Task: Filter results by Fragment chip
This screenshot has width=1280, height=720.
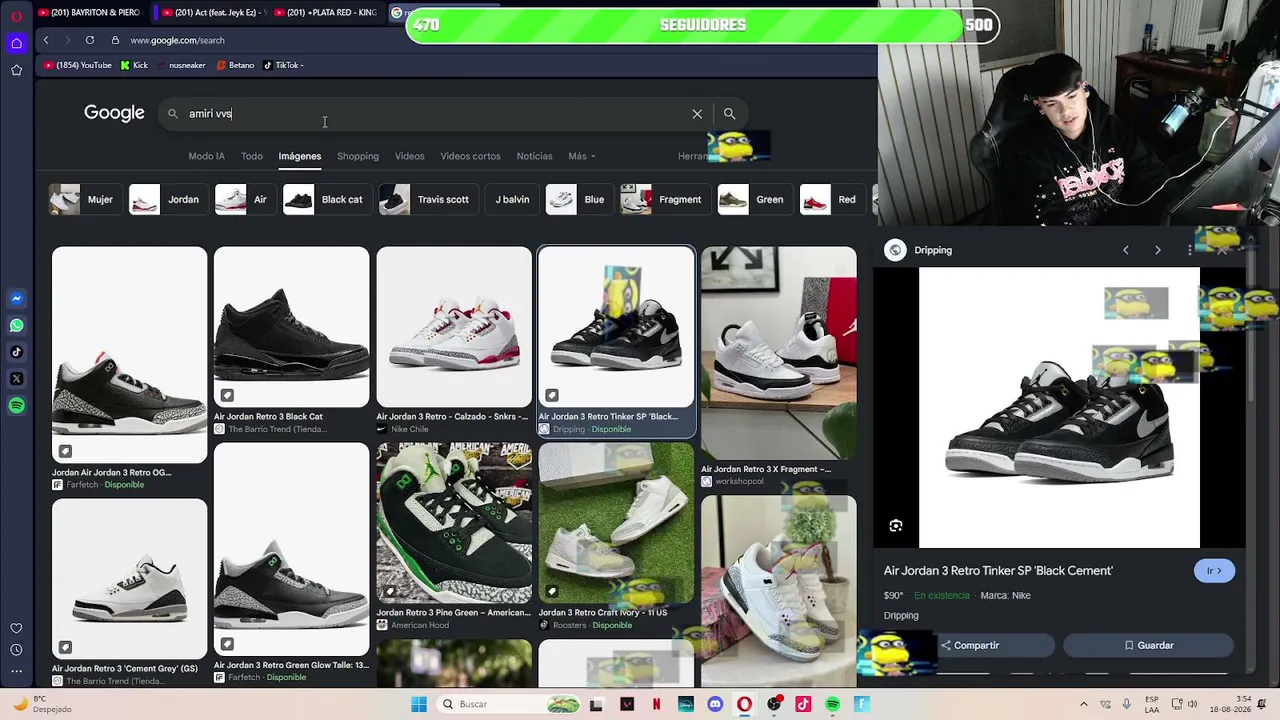Action: [664, 199]
